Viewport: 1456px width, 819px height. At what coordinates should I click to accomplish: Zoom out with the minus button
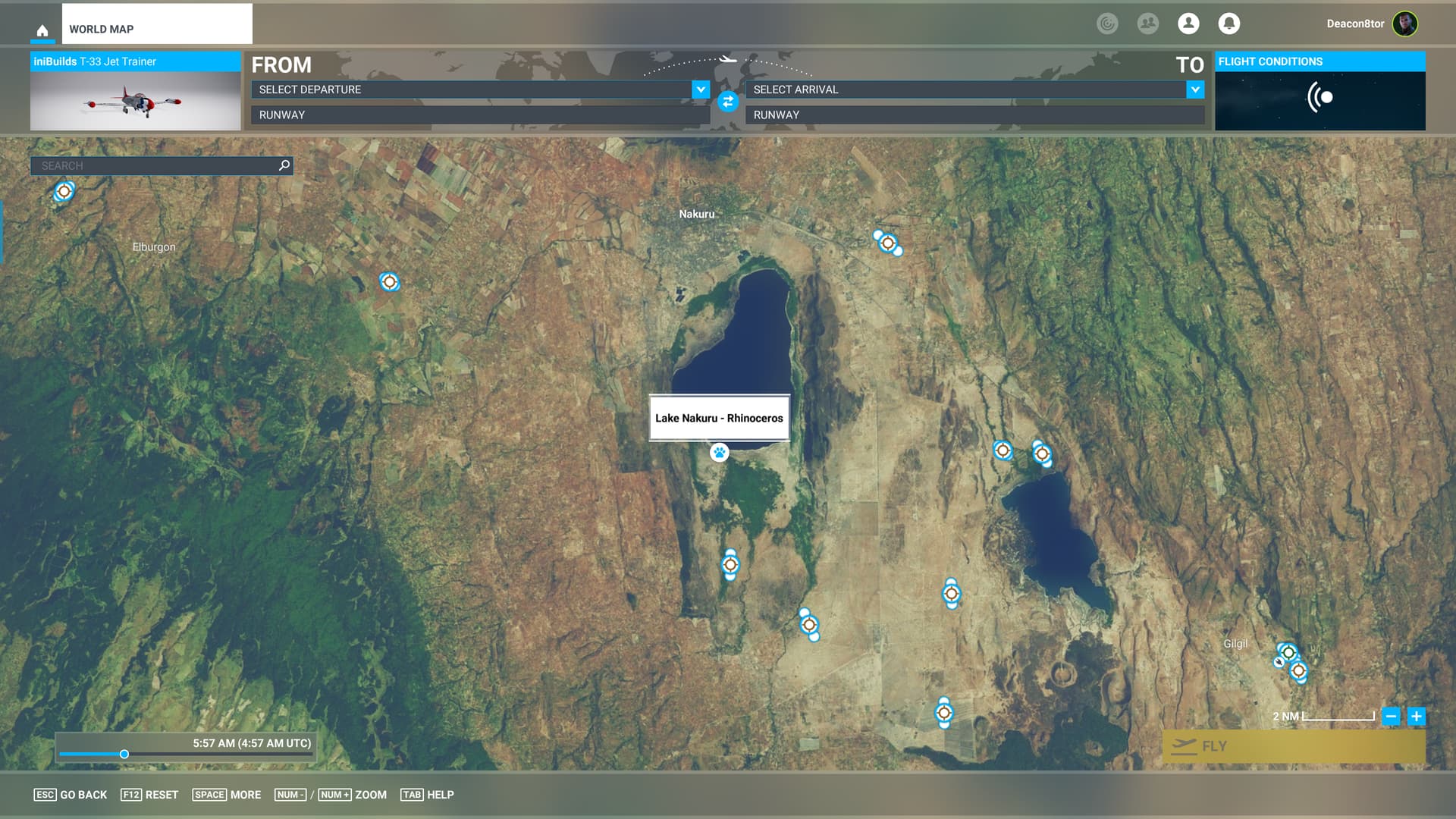point(1391,716)
